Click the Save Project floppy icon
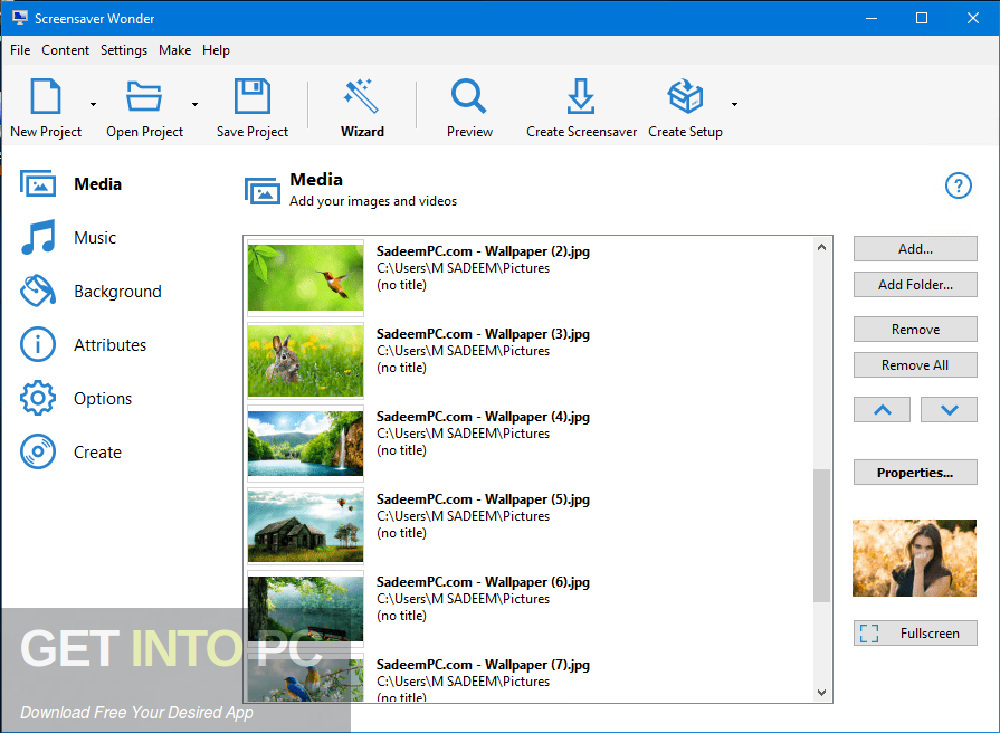 252,96
